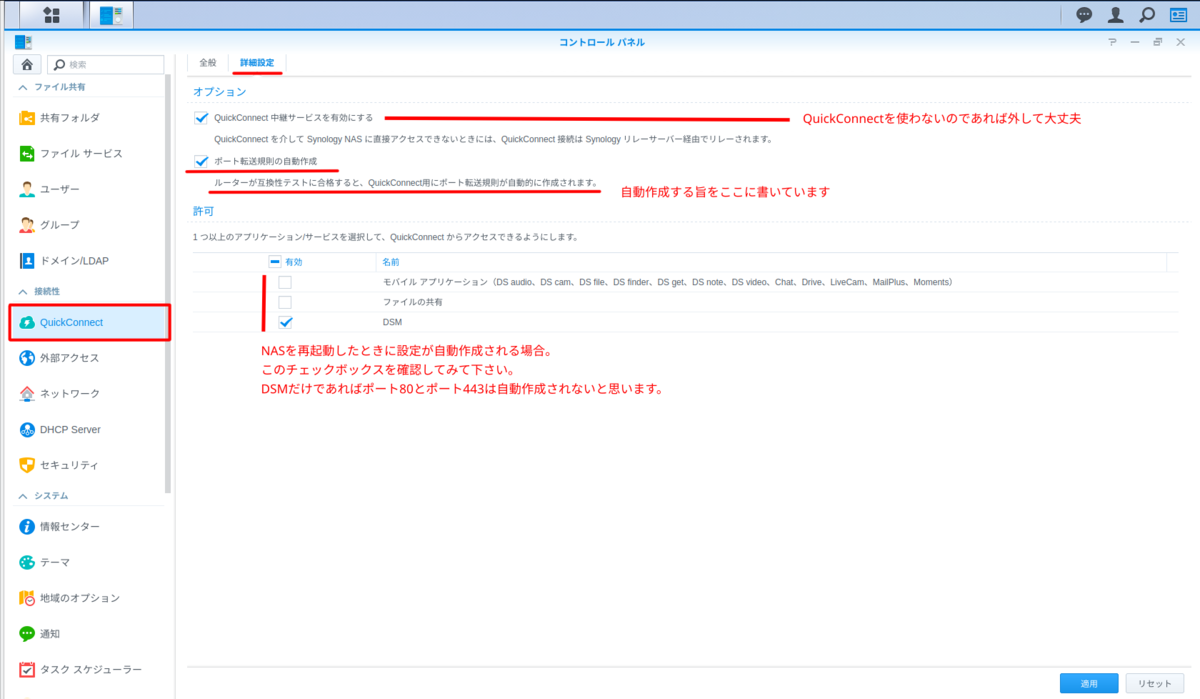Screen dimensions: 1200x699
Task: Click the Control Panel home icon
Action: (x=27, y=64)
